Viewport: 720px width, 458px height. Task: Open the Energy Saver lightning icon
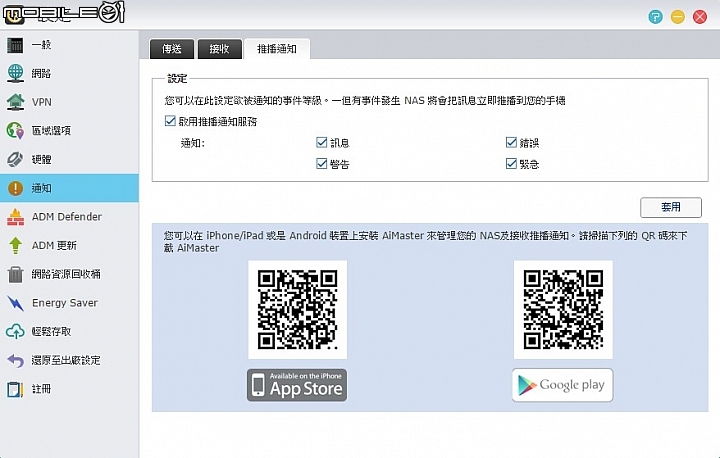(x=15, y=303)
